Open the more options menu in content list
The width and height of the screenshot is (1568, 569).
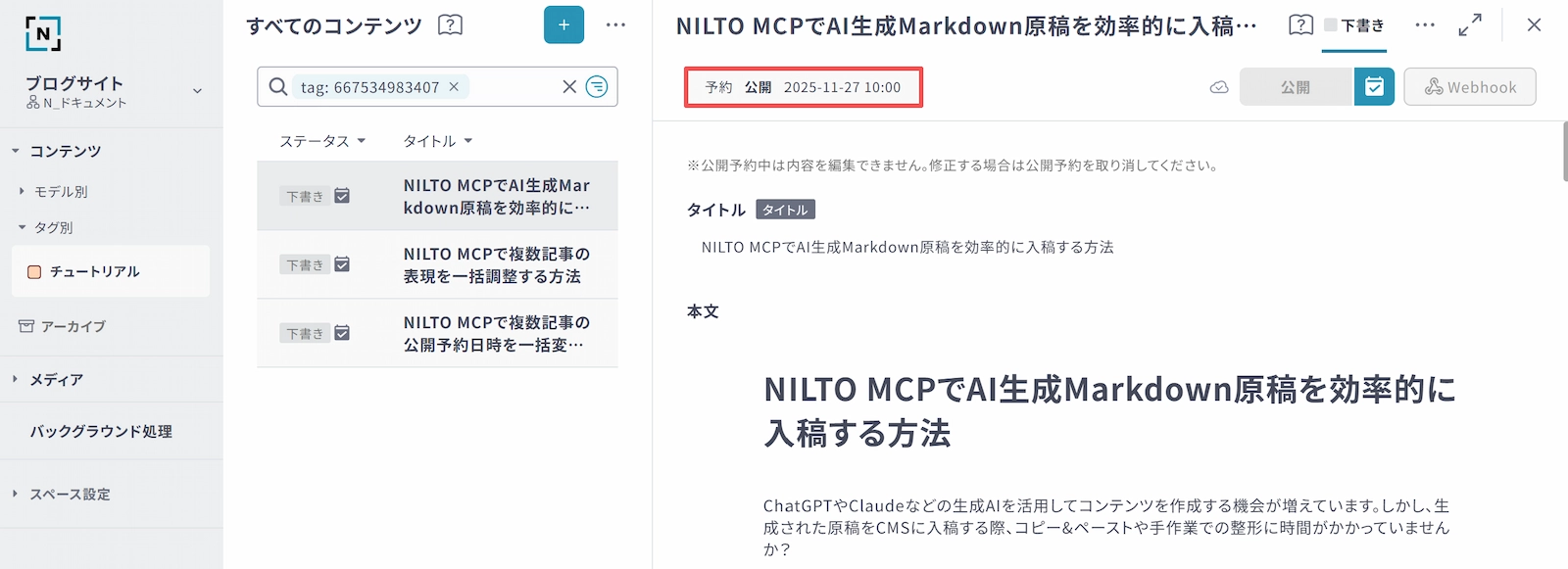[615, 25]
